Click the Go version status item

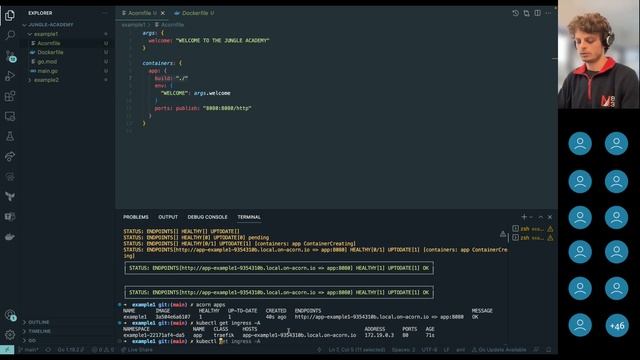coord(71,349)
